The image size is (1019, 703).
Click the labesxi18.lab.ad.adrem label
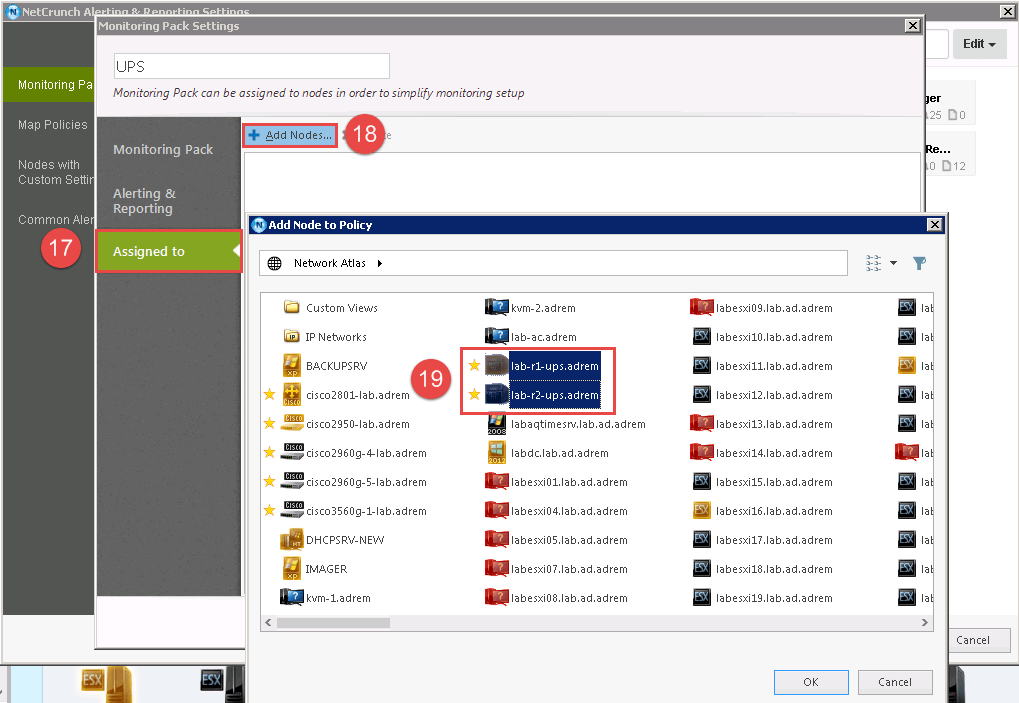pos(774,569)
